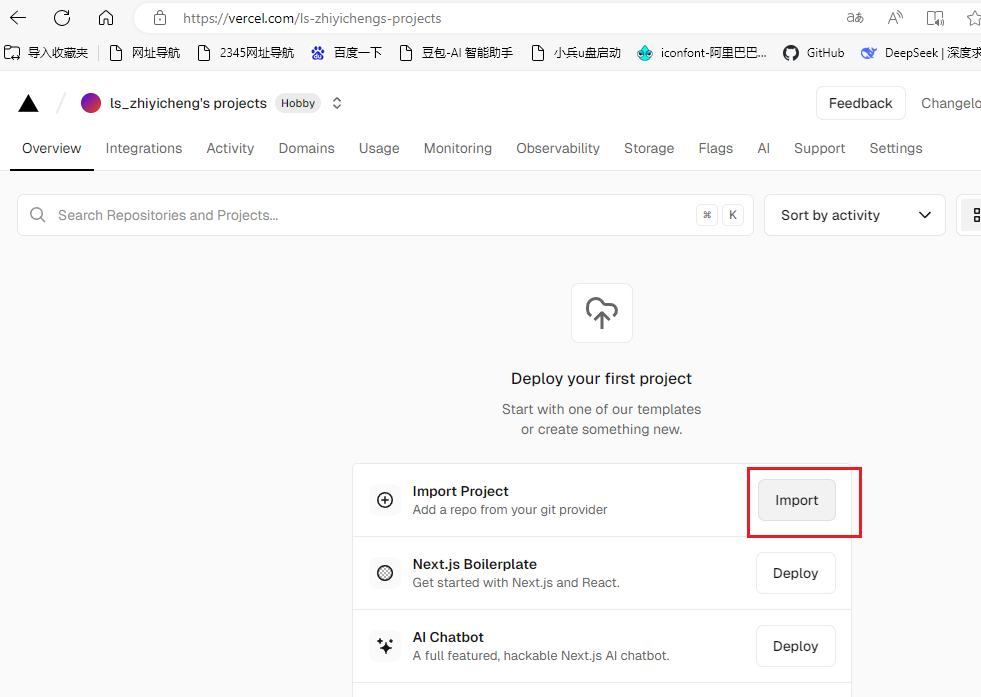
Task: Open the translate page icon
Action: click(855, 18)
